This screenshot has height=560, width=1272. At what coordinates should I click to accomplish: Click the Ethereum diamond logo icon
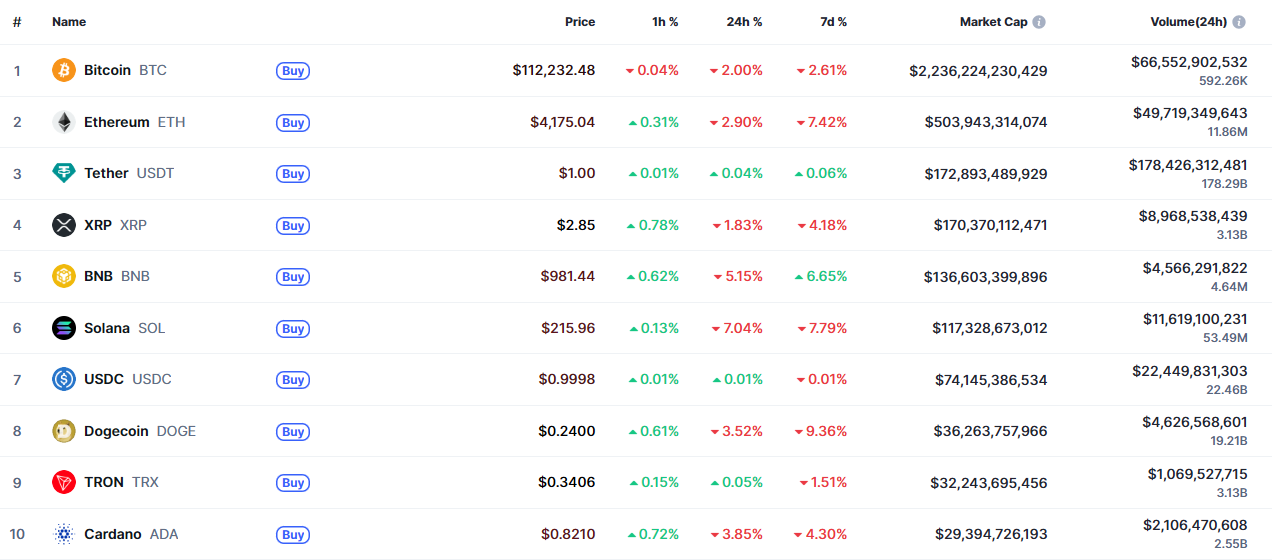pos(64,122)
